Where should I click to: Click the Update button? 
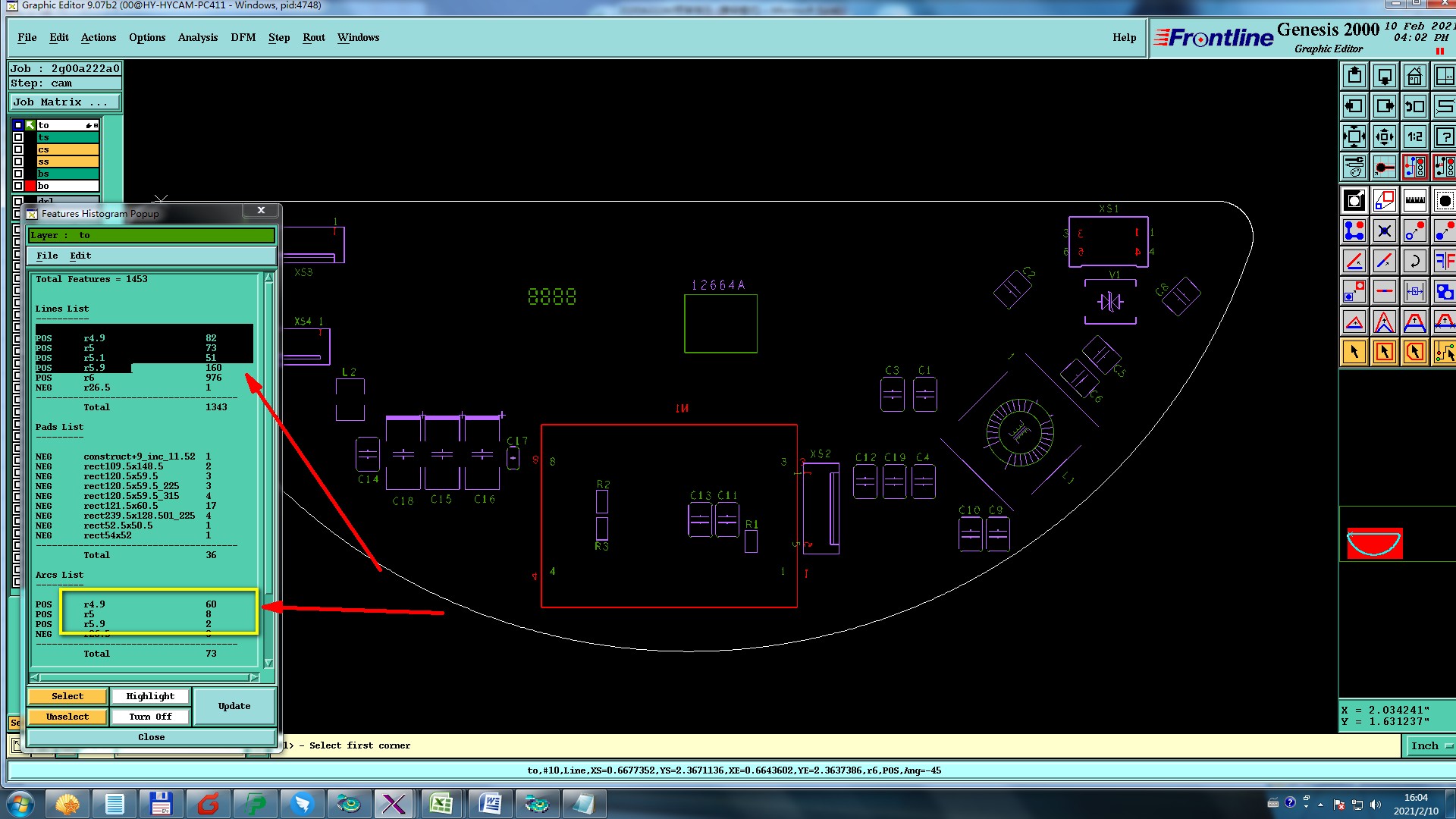pyautogui.click(x=234, y=706)
